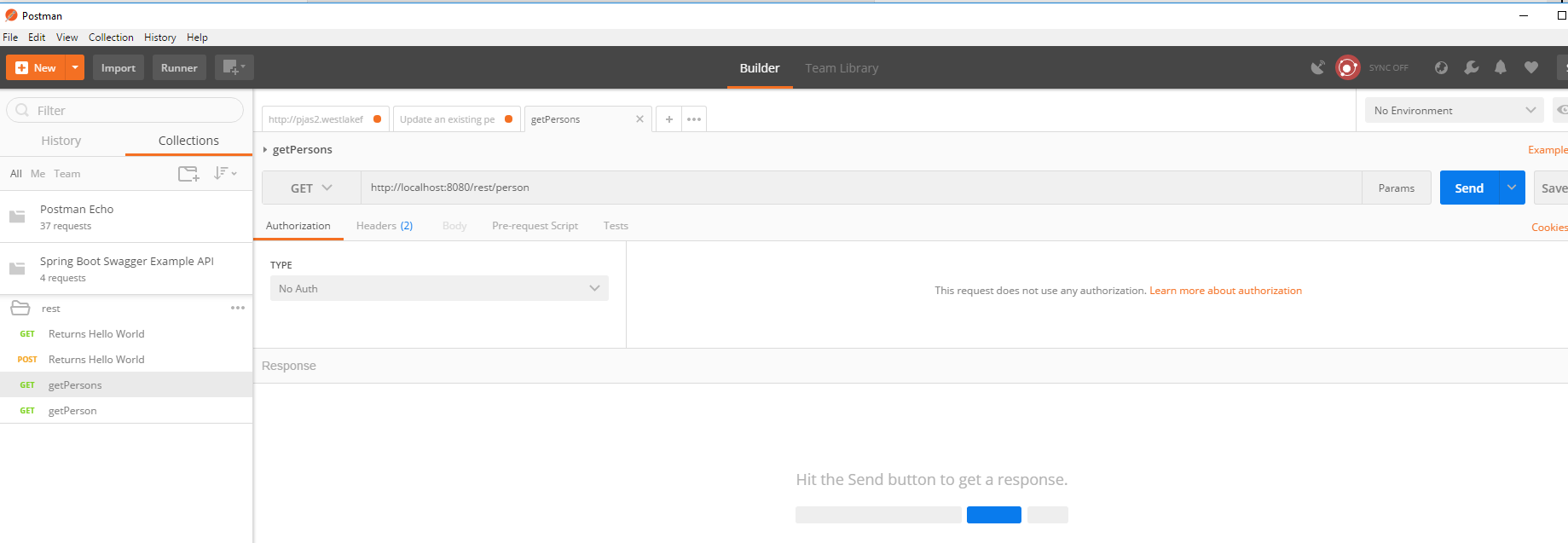The height and width of the screenshot is (543, 1568).
Task: Click the request URL field
Action: tap(861, 188)
